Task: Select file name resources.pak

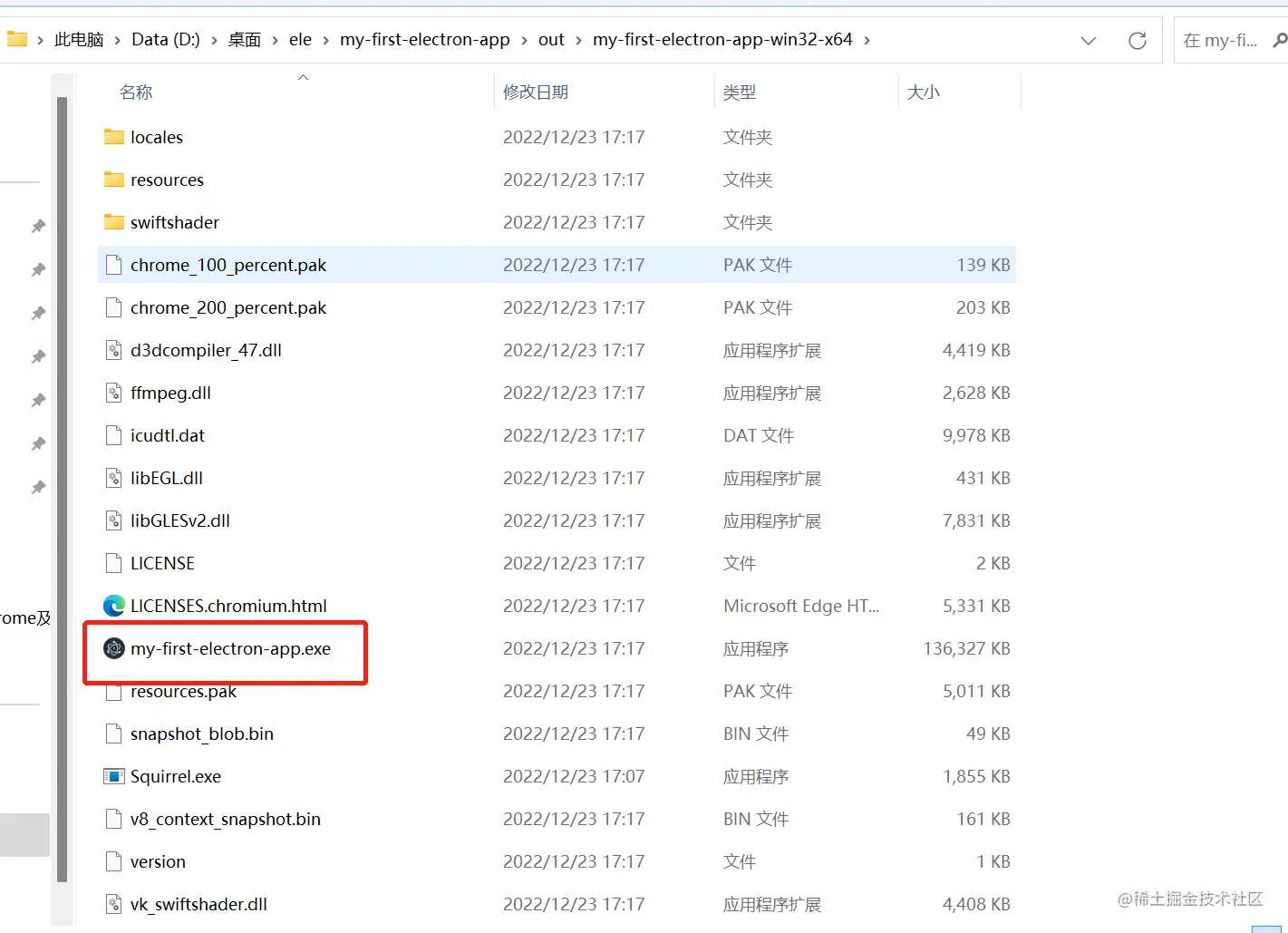Action: coord(183,691)
